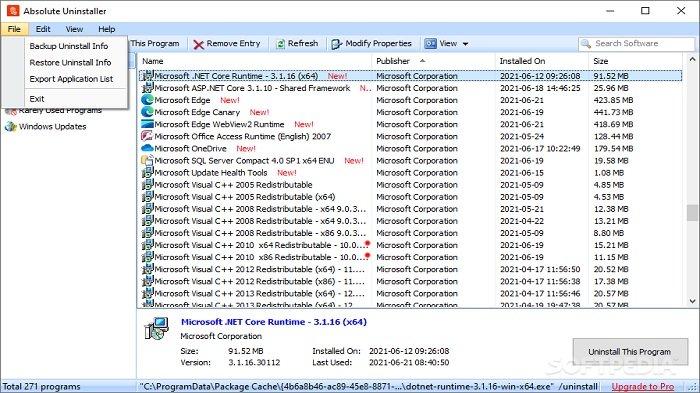Click the SQL Server Compact row icon
This screenshot has width=700, height=393.
(147, 160)
